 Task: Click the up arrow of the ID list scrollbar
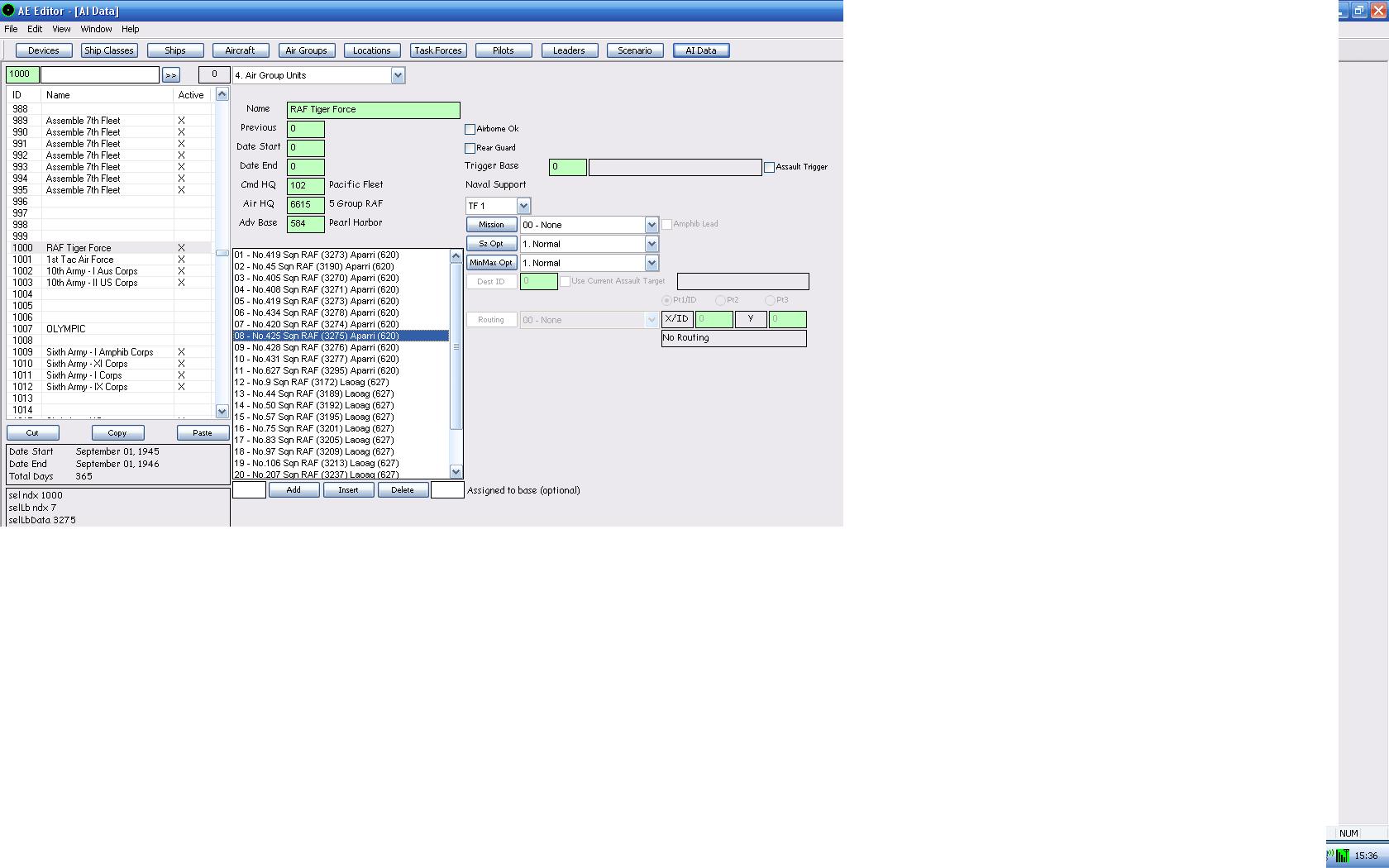click(222, 95)
